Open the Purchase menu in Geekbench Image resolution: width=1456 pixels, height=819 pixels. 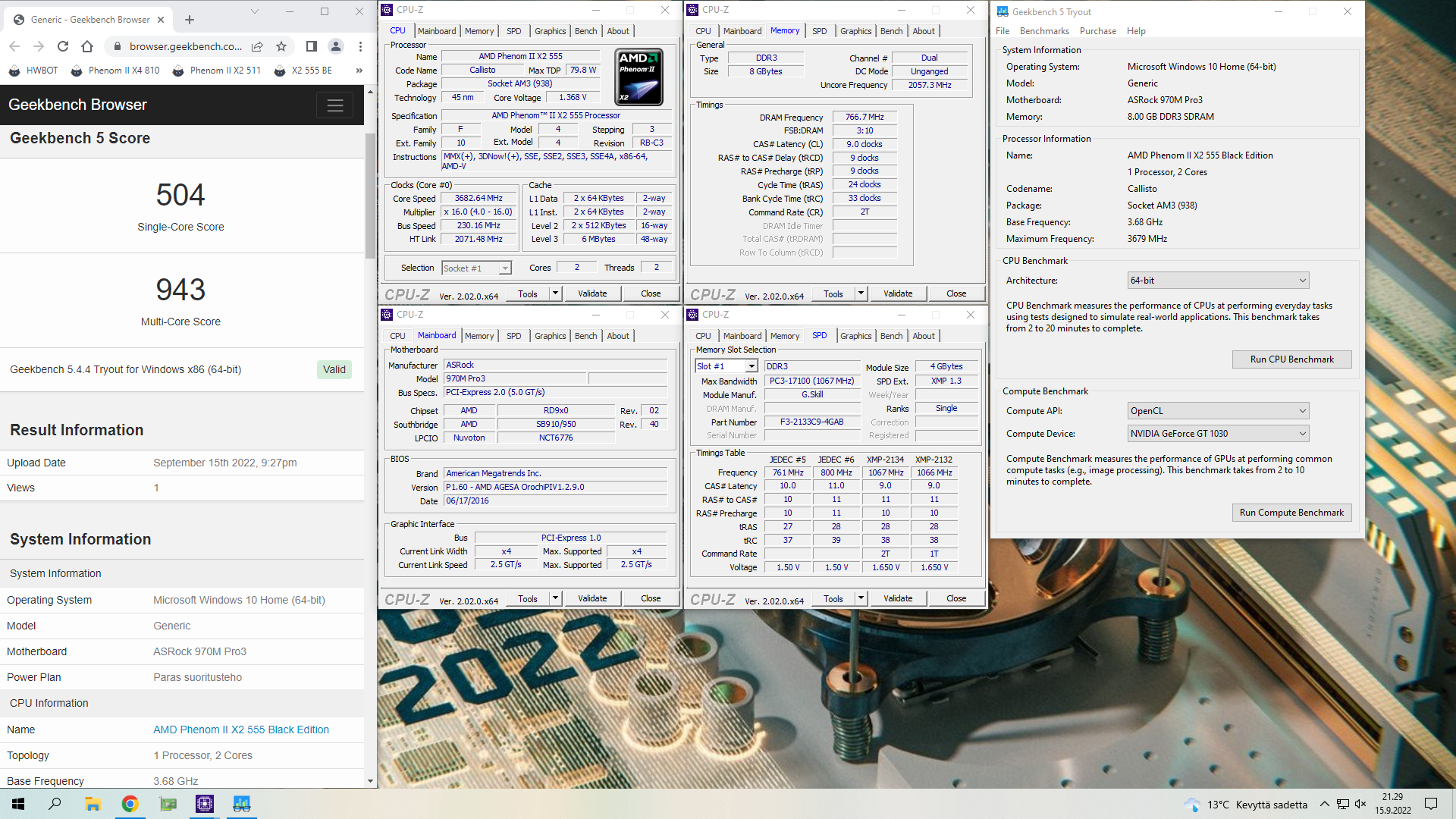1097,31
